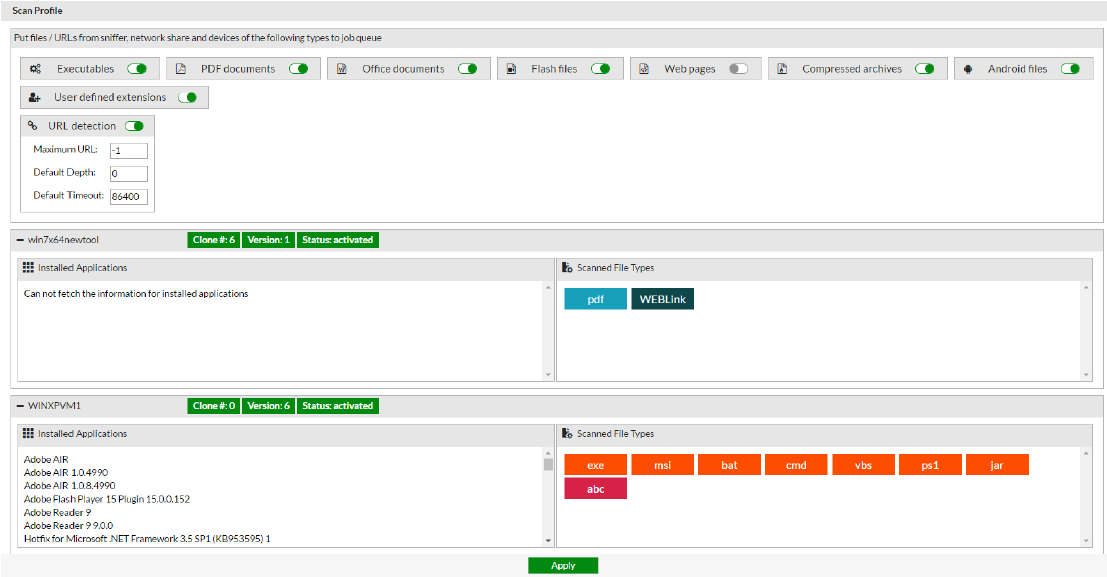
Task: Enable the Web pages toggle
Action: [738, 69]
